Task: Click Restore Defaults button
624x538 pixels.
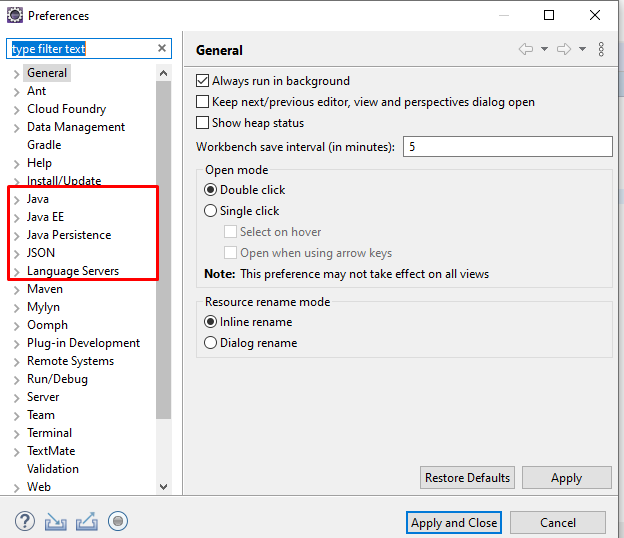Action: click(467, 478)
